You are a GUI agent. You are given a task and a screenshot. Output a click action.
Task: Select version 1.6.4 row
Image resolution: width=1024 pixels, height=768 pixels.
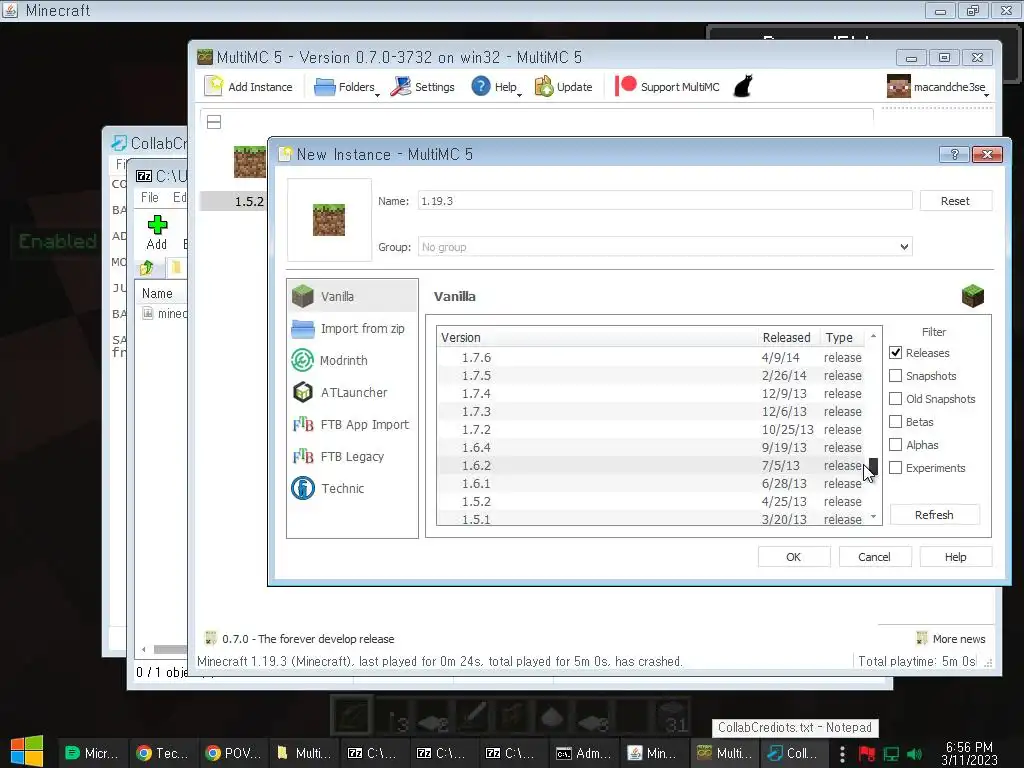[x=651, y=447]
